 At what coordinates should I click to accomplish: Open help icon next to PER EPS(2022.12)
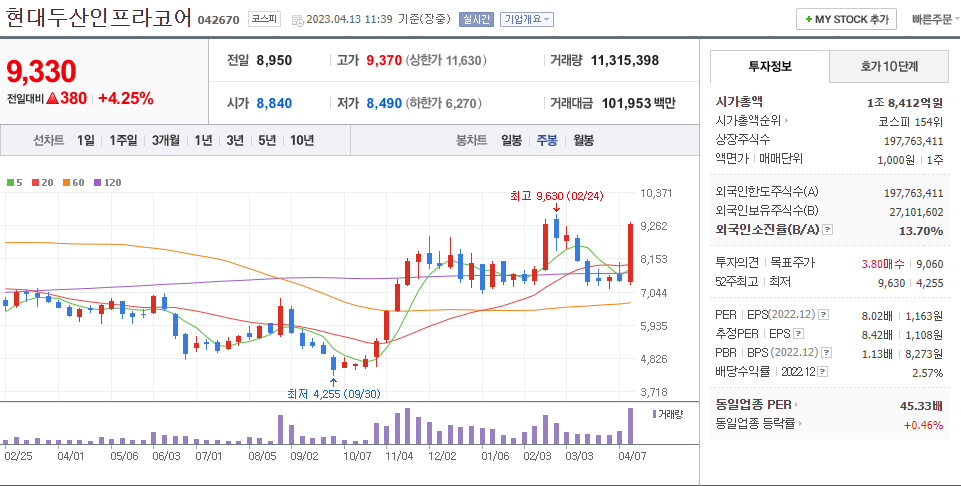coord(824,314)
